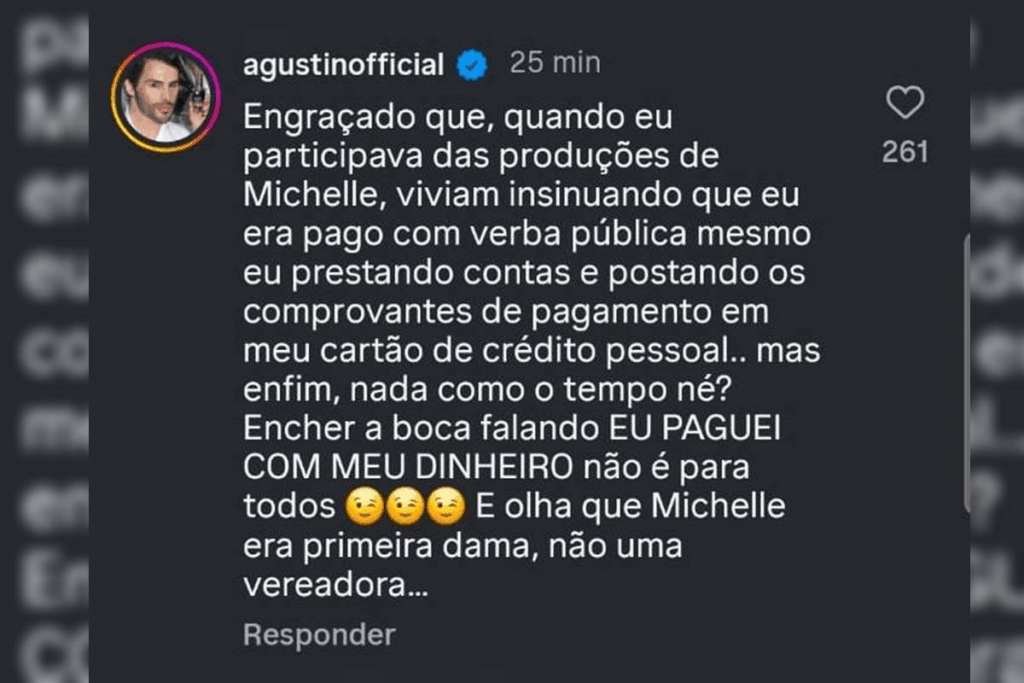Screen dimensions: 1024x683
Task: View who liked via the 261 count
Action: [x=905, y=152]
